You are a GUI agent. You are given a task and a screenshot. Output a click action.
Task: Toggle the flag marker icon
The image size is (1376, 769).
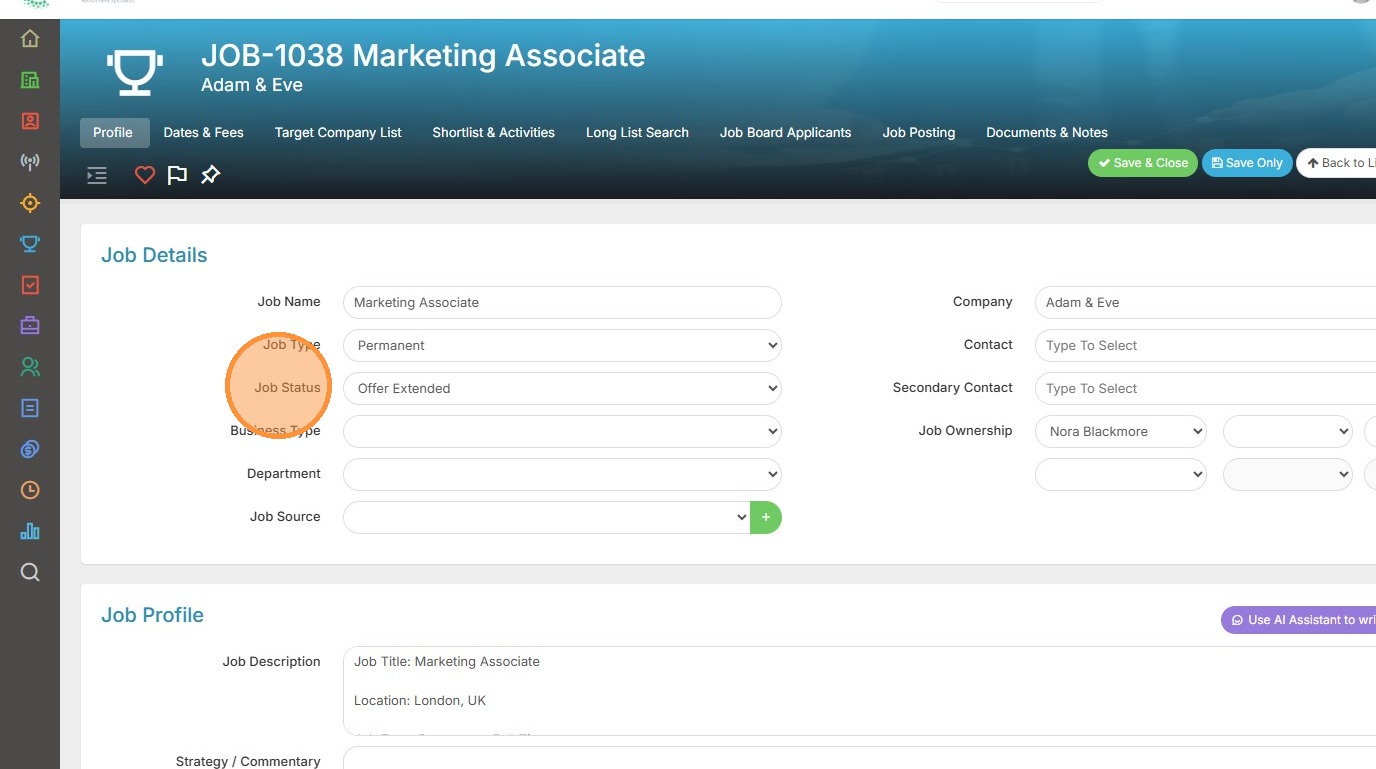177,176
